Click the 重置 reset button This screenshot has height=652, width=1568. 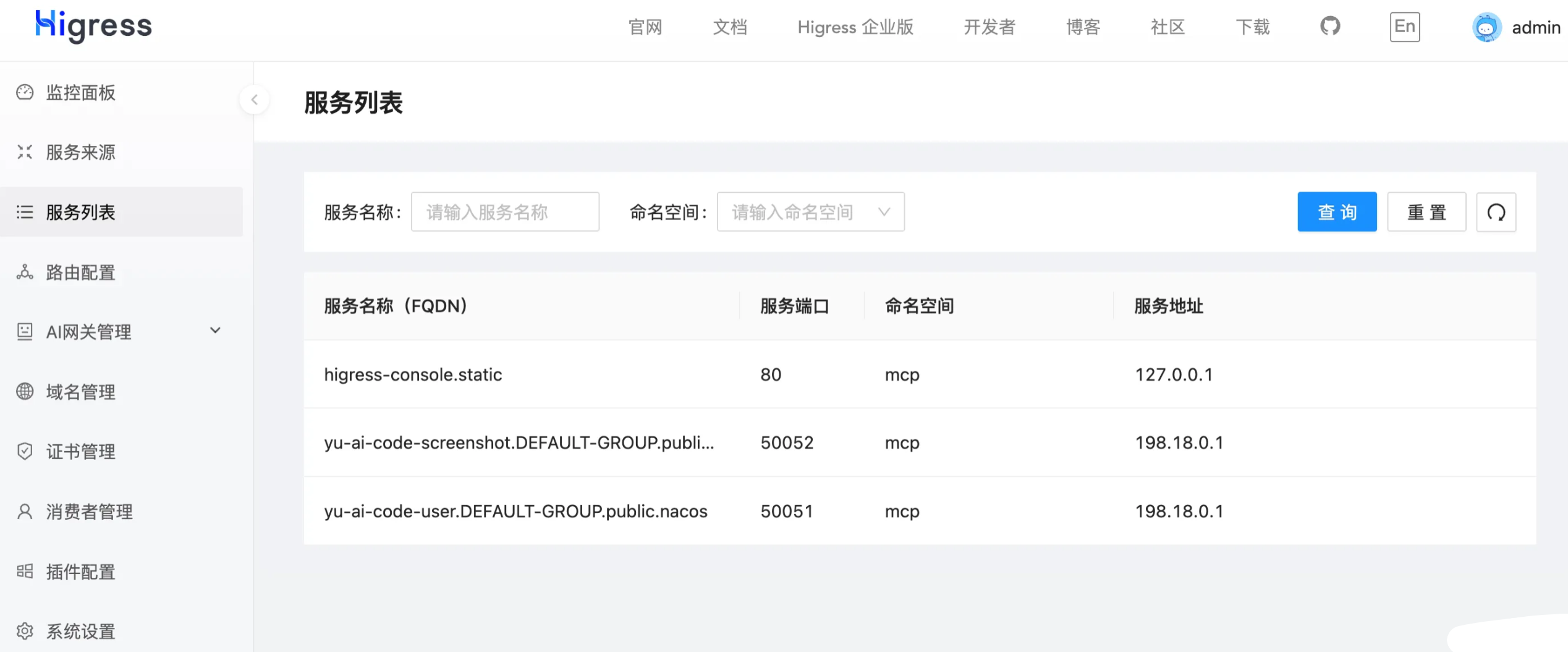pyautogui.click(x=1426, y=212)
